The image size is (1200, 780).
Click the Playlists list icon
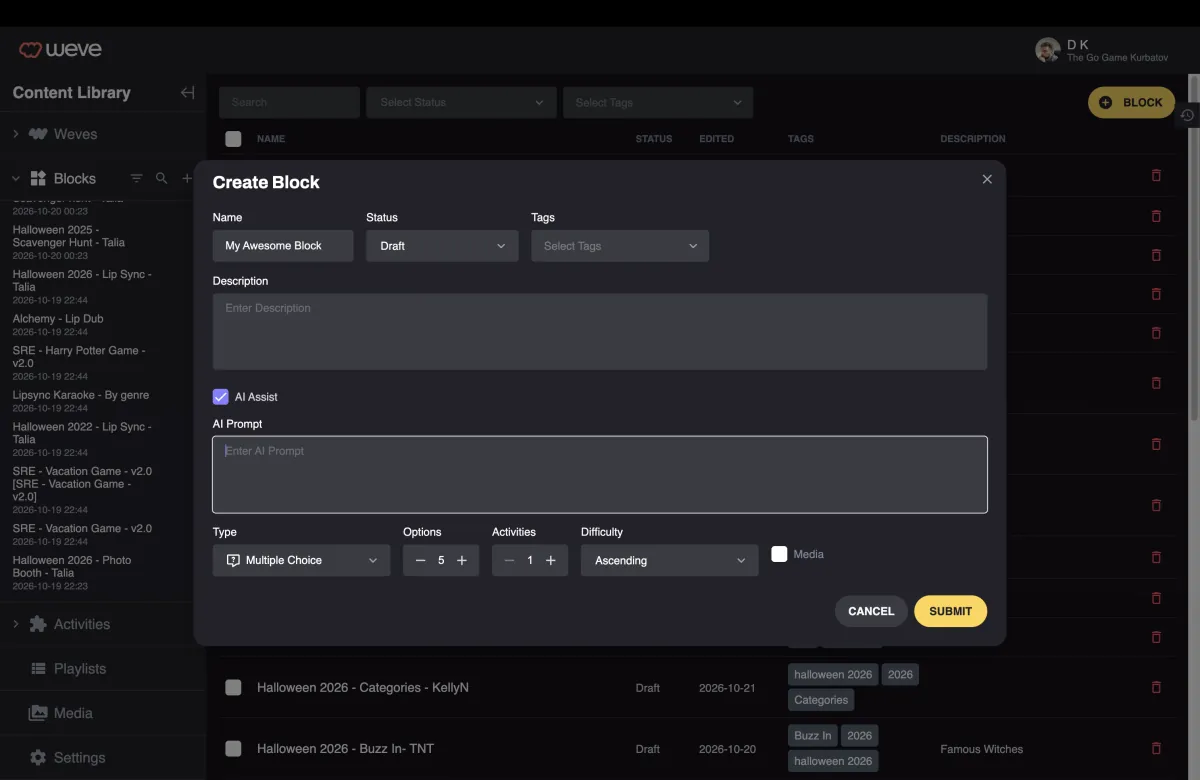(38, 668)
